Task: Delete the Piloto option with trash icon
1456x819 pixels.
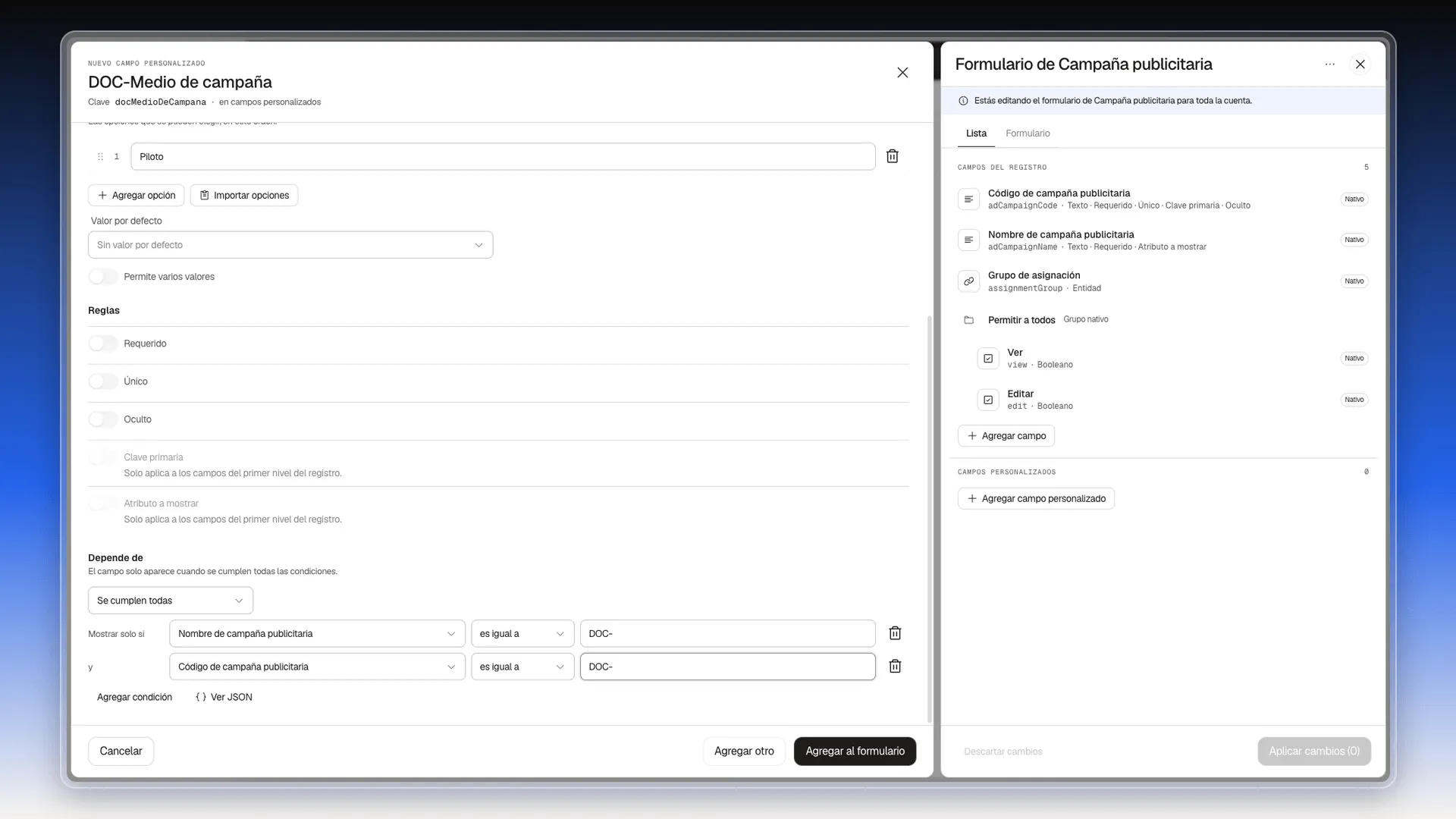Action: pos(893,156)
